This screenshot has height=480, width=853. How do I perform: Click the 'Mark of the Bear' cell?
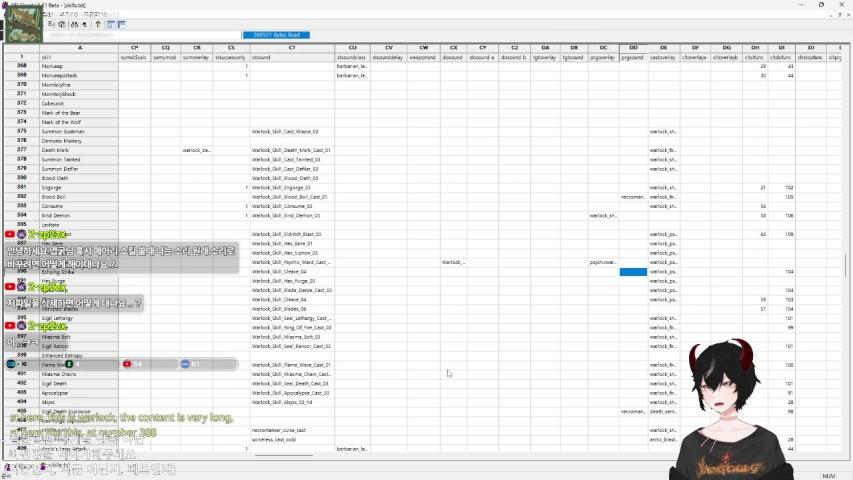coord(79,113)
